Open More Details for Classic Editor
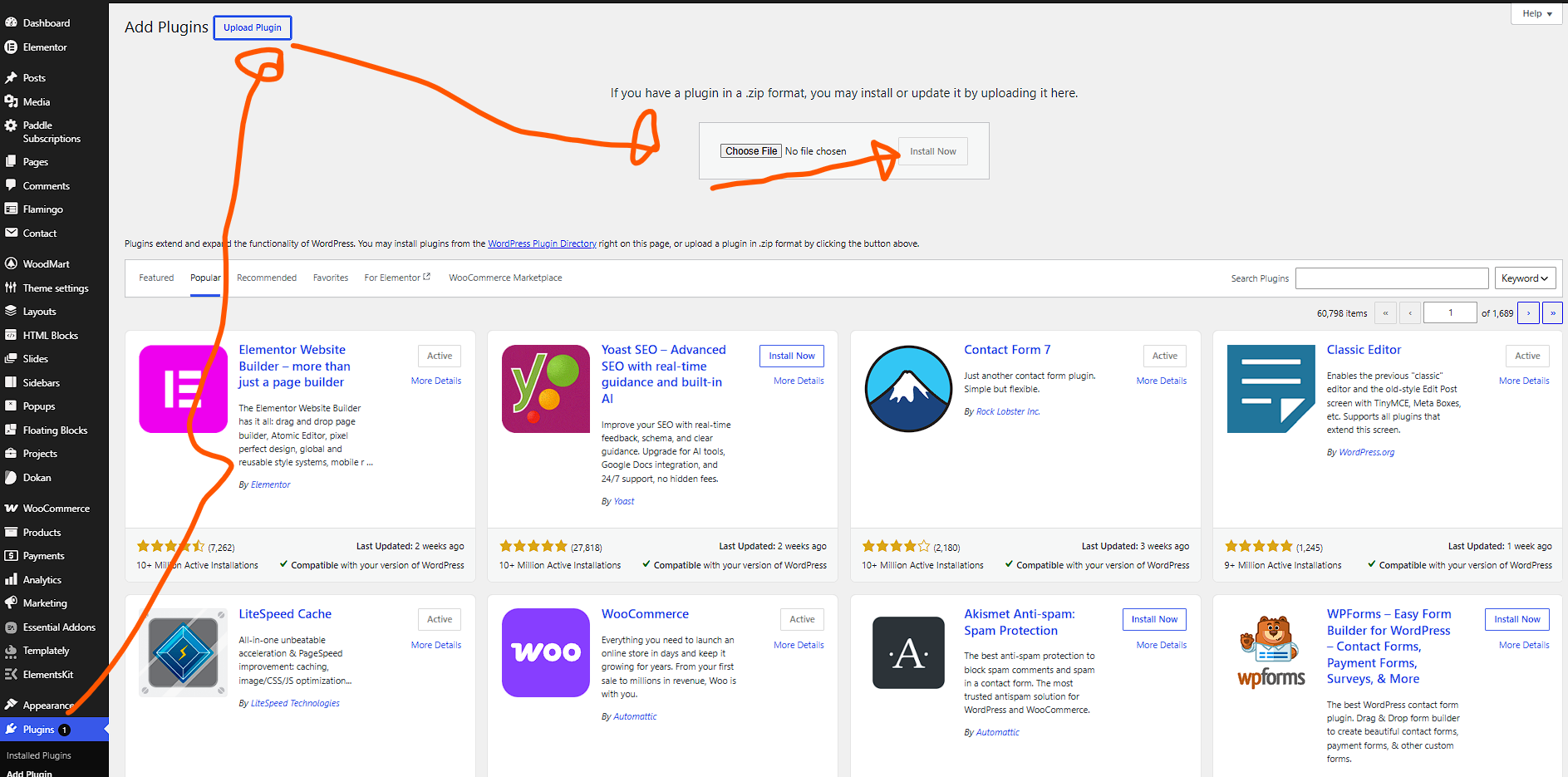This screenshot has height=777, width=1568. click(x=1524, y=381)
